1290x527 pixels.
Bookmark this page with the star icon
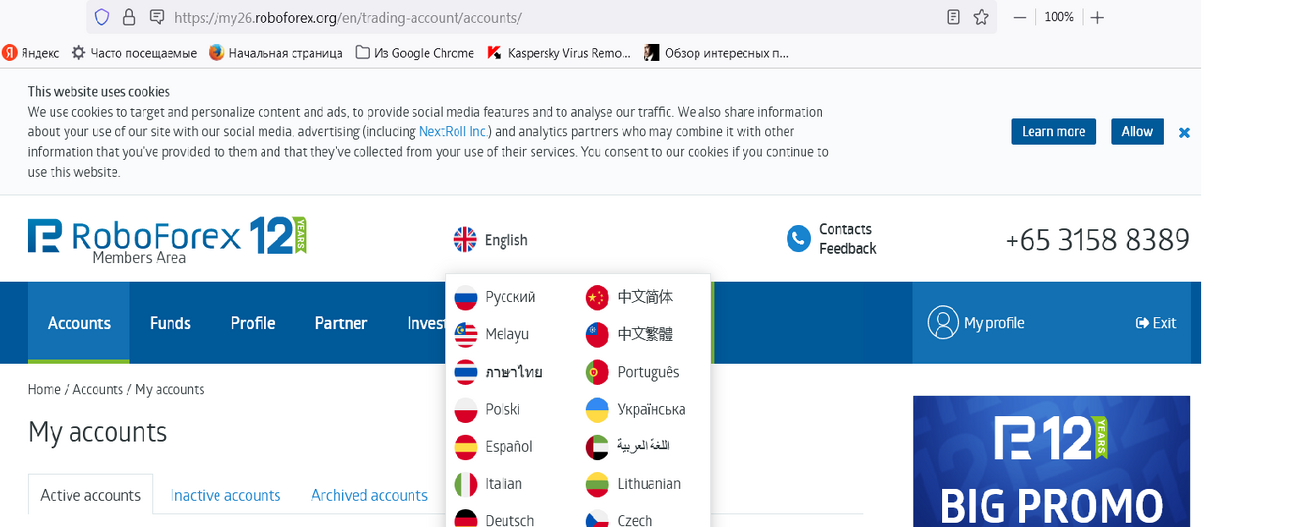tap(981, 17)
